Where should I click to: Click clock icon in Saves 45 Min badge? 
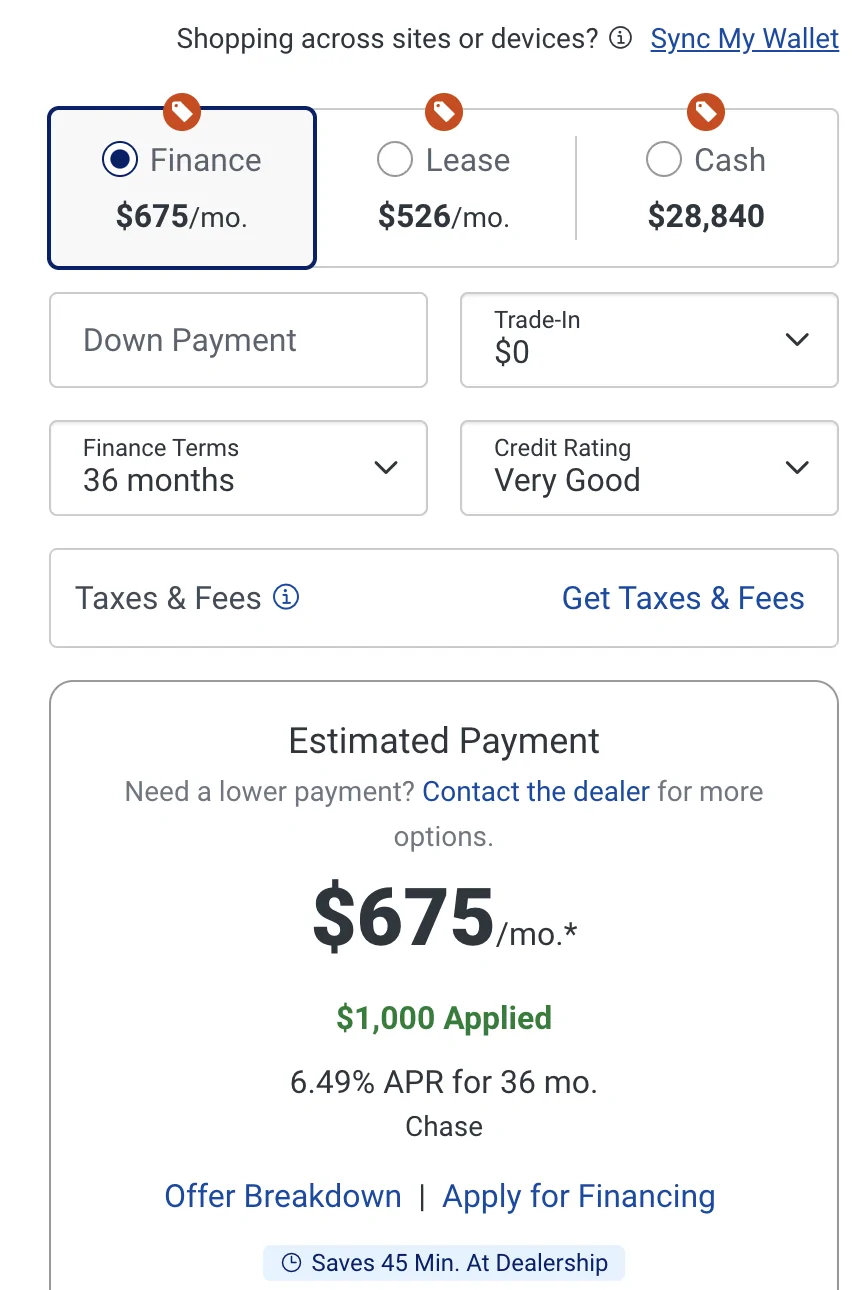[291, 1263]
